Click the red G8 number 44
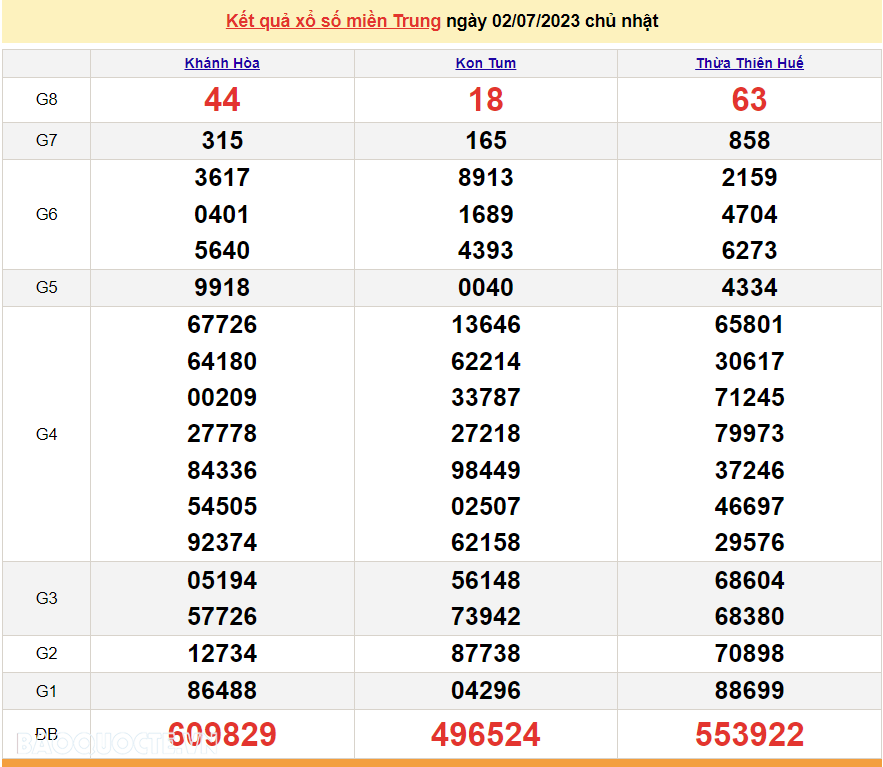Viewport: 883px width, 767px height. [222, 100]
